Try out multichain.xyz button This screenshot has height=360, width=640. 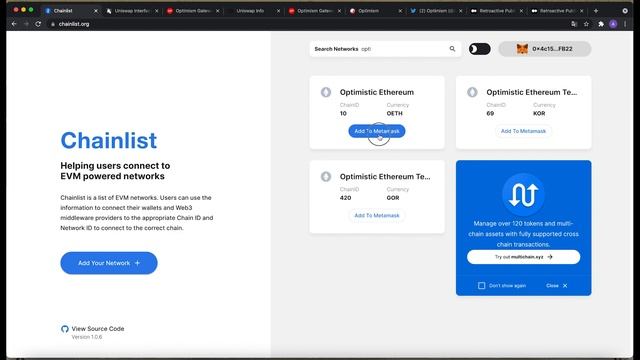click(523, 257)
